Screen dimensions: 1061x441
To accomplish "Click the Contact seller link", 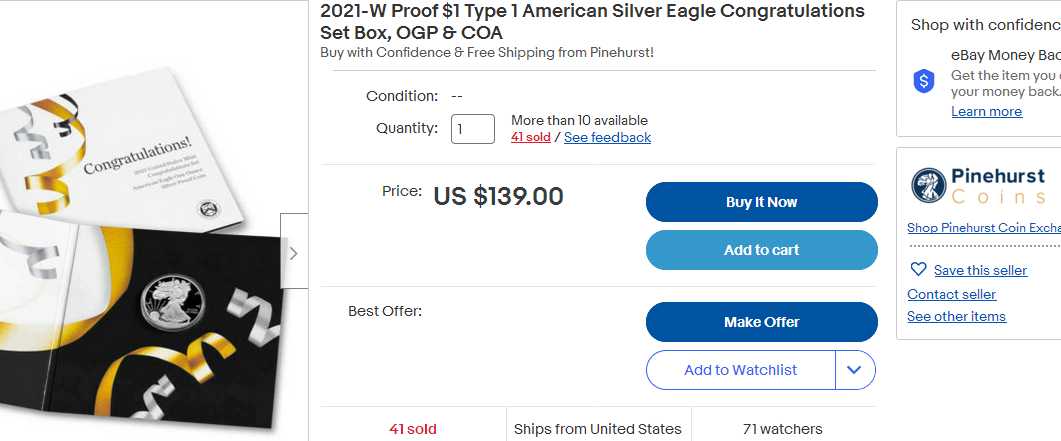I will click(951, 294).
